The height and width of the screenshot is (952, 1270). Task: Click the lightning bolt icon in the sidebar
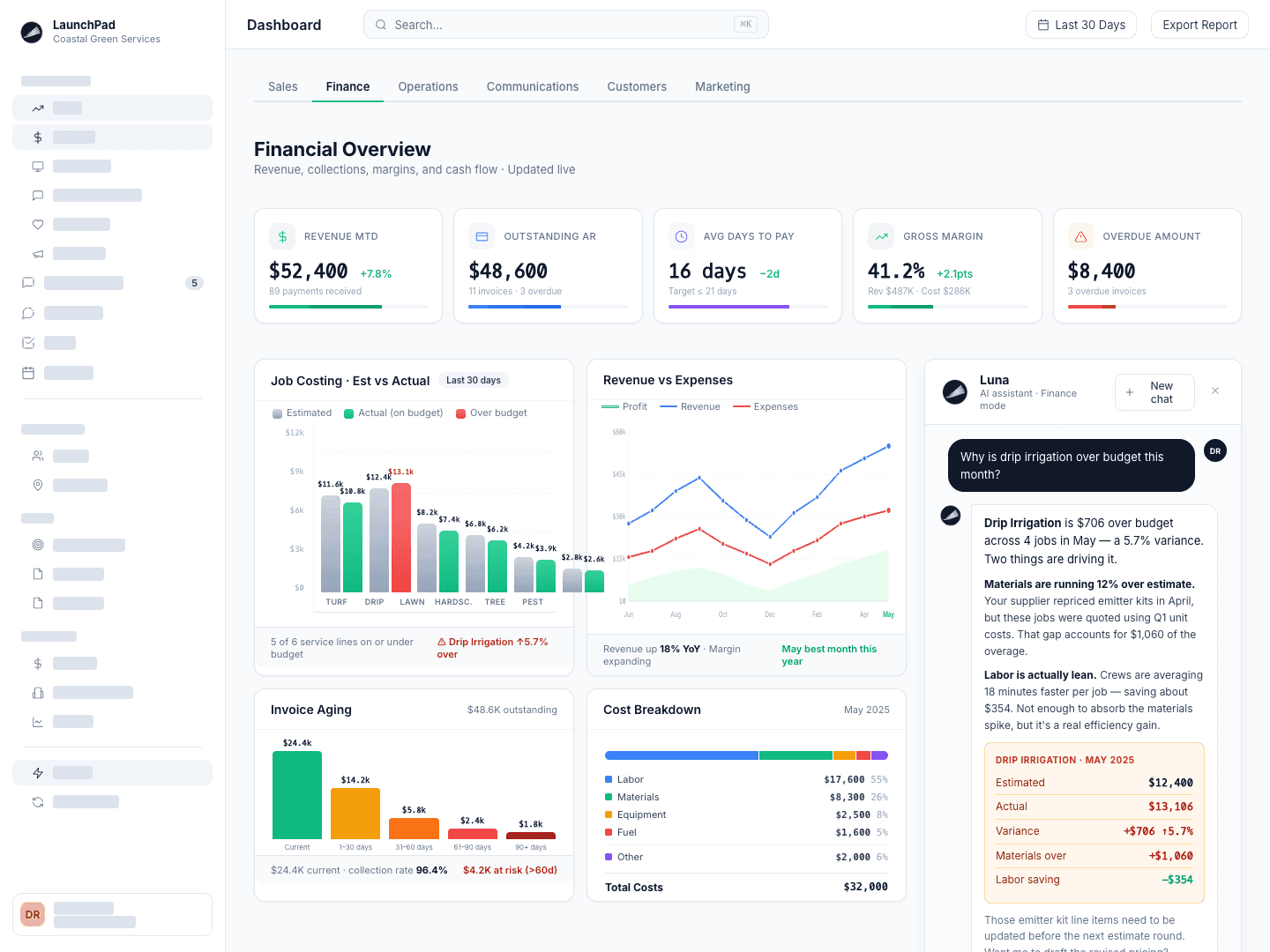(x=38, y=773)
